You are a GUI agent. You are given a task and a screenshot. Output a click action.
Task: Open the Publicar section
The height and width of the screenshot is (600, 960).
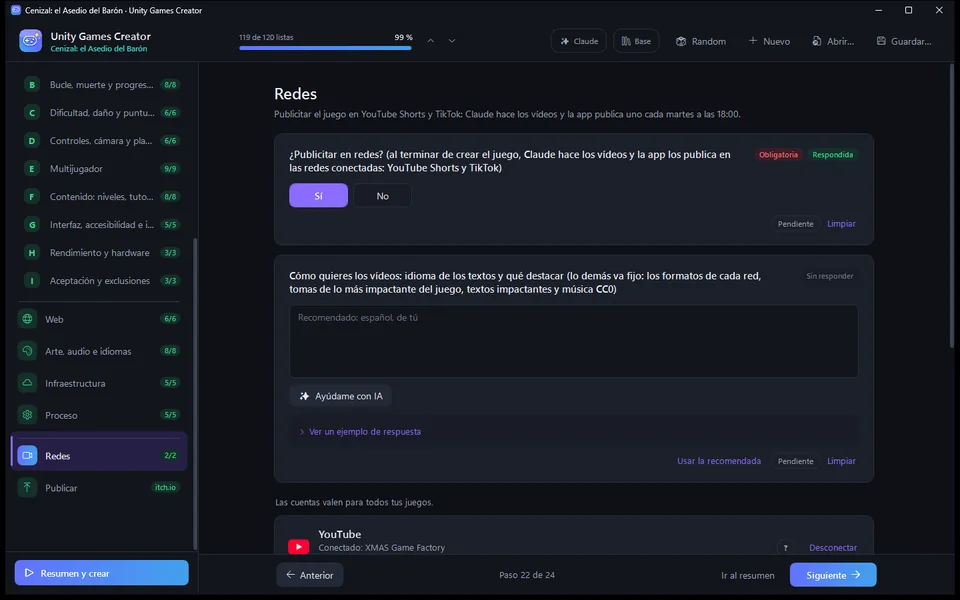click(x=99, y=487)
